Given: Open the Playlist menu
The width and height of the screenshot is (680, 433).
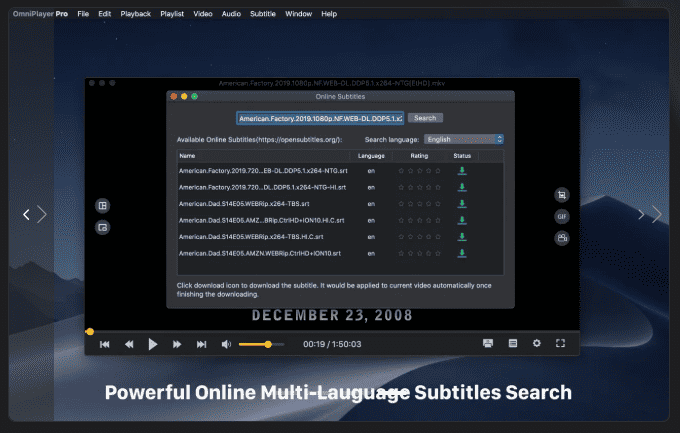Looking at the screenshot, I should coord(172,14).
